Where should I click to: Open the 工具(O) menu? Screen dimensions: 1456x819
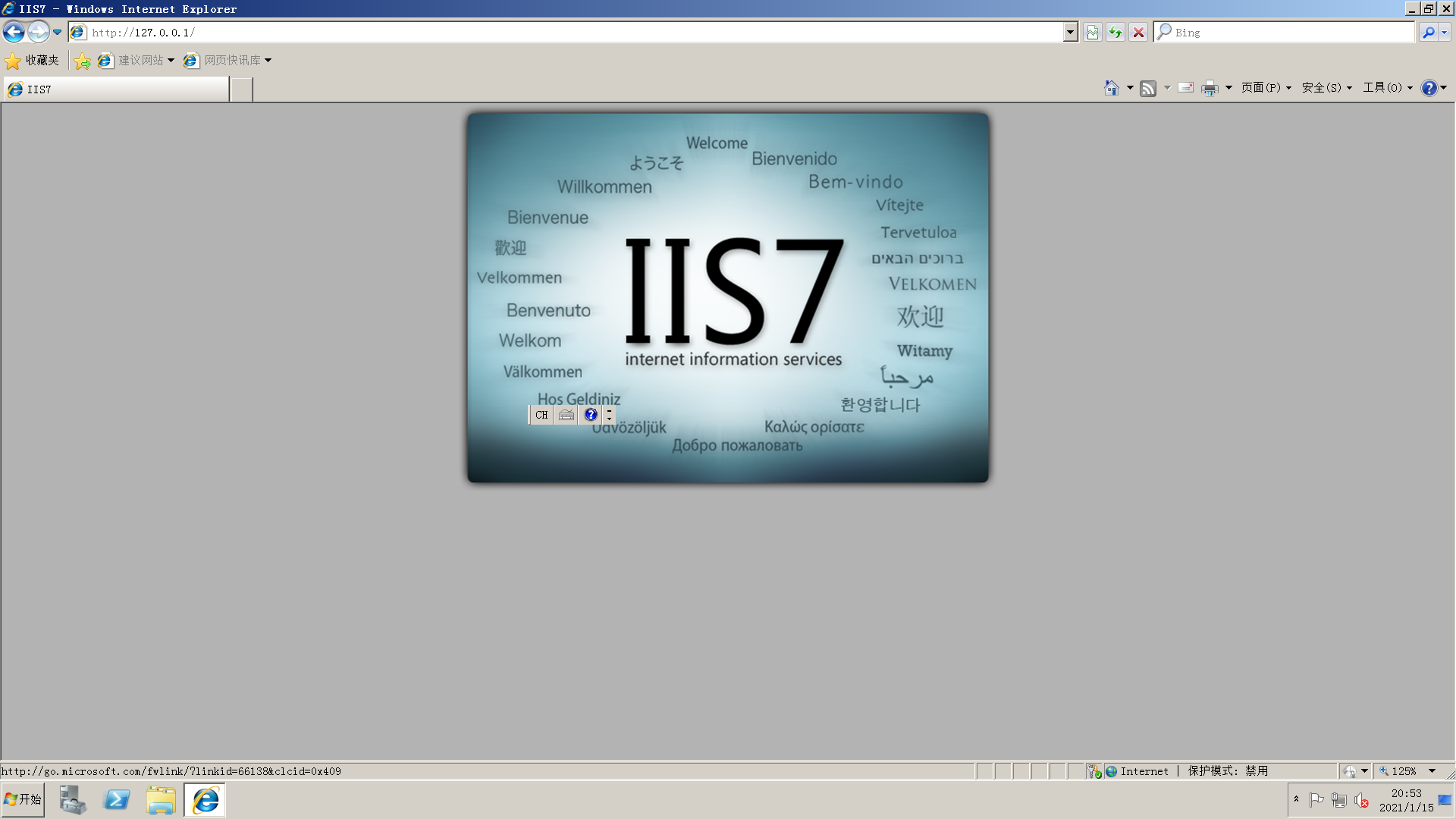pyautogui.click(x=1387, y=88)
